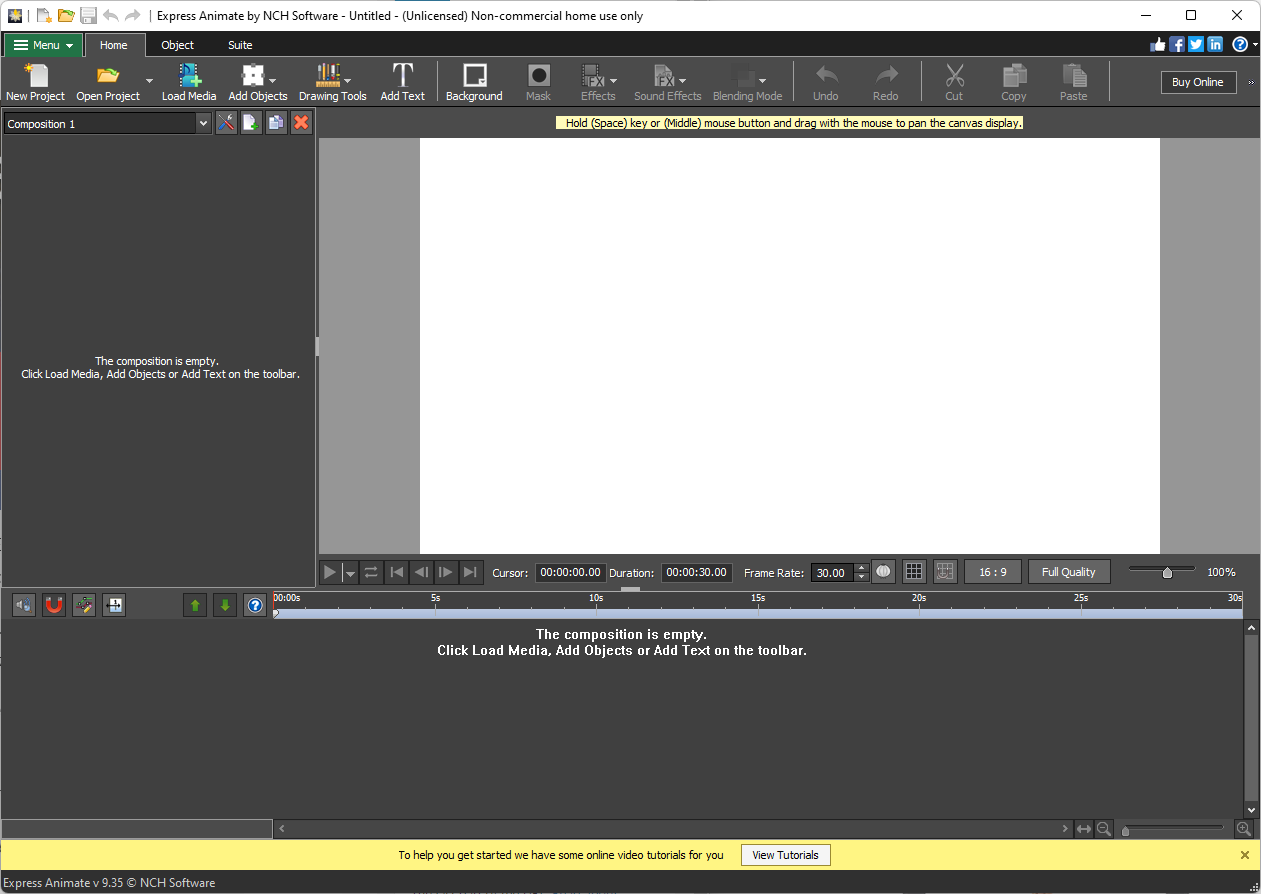Click the timeline help question icon
Image resolution: width=1261 pixels, height=894 pixels.
click(x=255, y=605)
